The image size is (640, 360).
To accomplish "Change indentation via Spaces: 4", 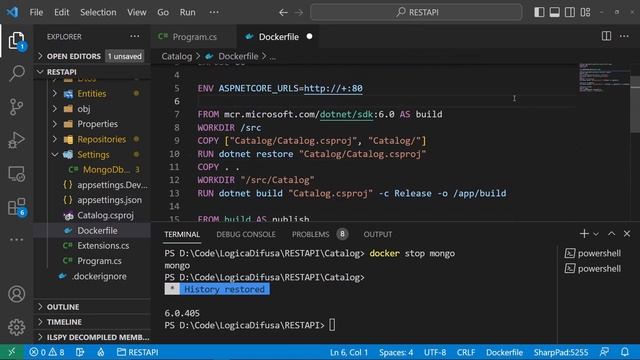I will [396, 352].
